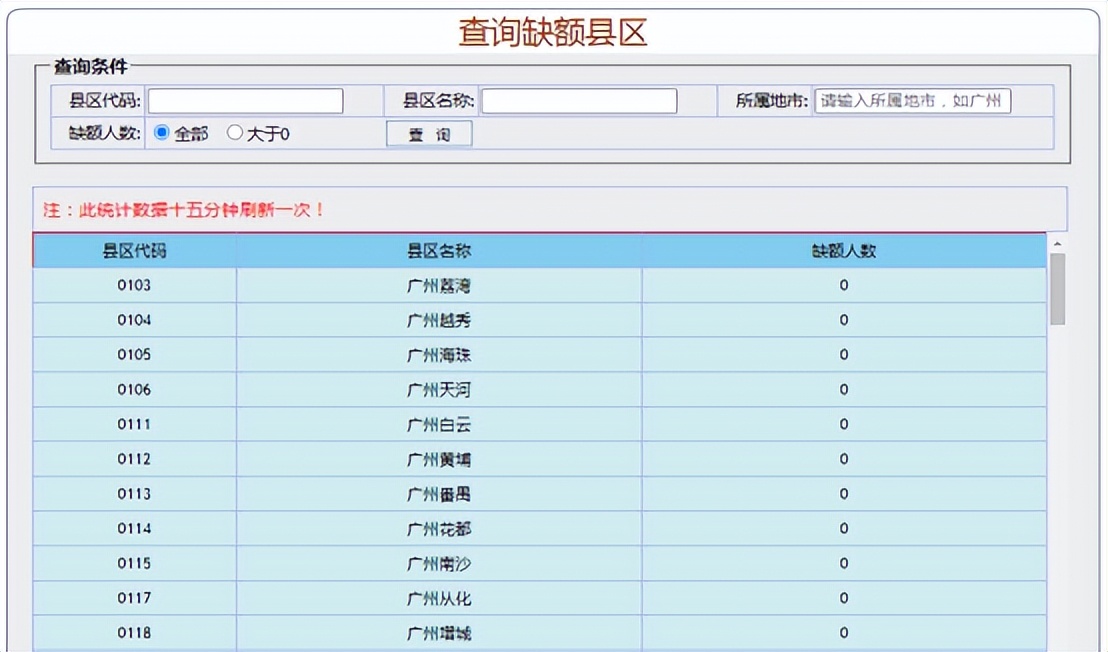1108x652 pixels.
Task: Click county code 0105 cell
Action: (x=134, y=355)
